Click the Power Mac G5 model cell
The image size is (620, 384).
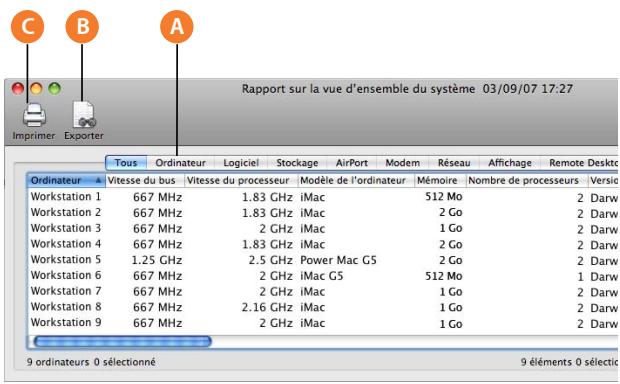coord(338,260)
